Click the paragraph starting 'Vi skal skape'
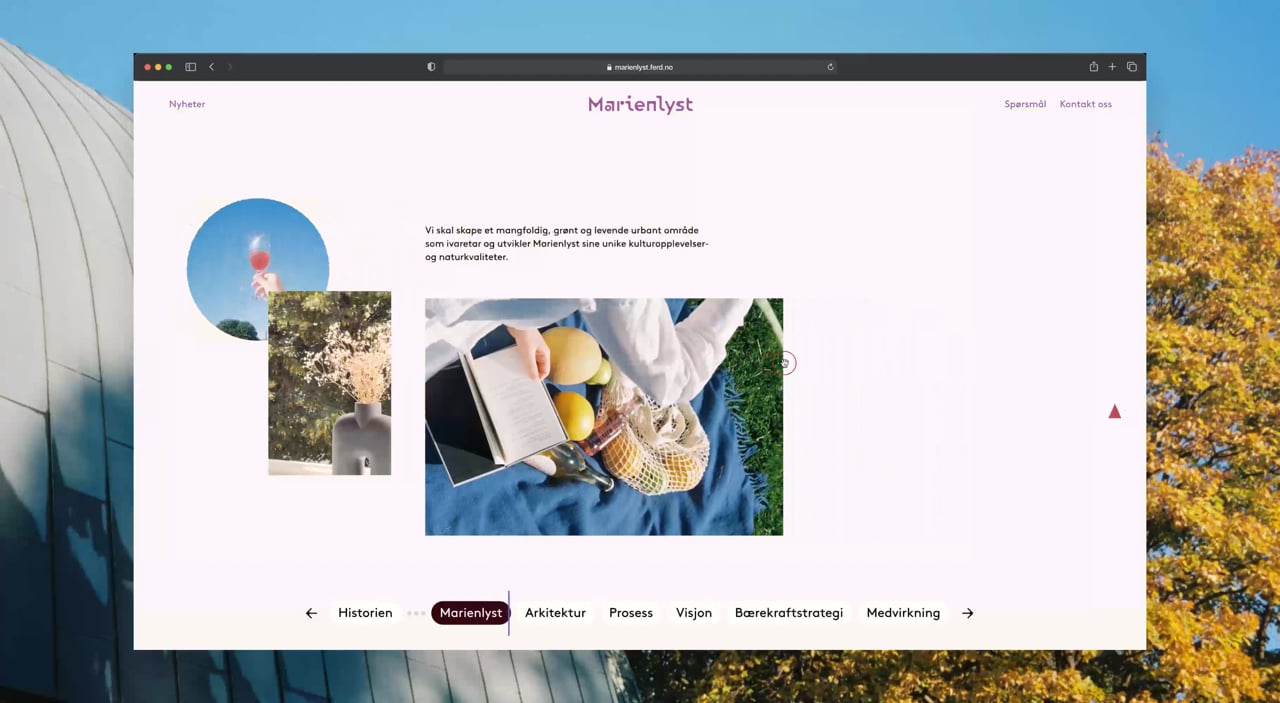Screen dimensions: 1280x703 coord(567,243)
